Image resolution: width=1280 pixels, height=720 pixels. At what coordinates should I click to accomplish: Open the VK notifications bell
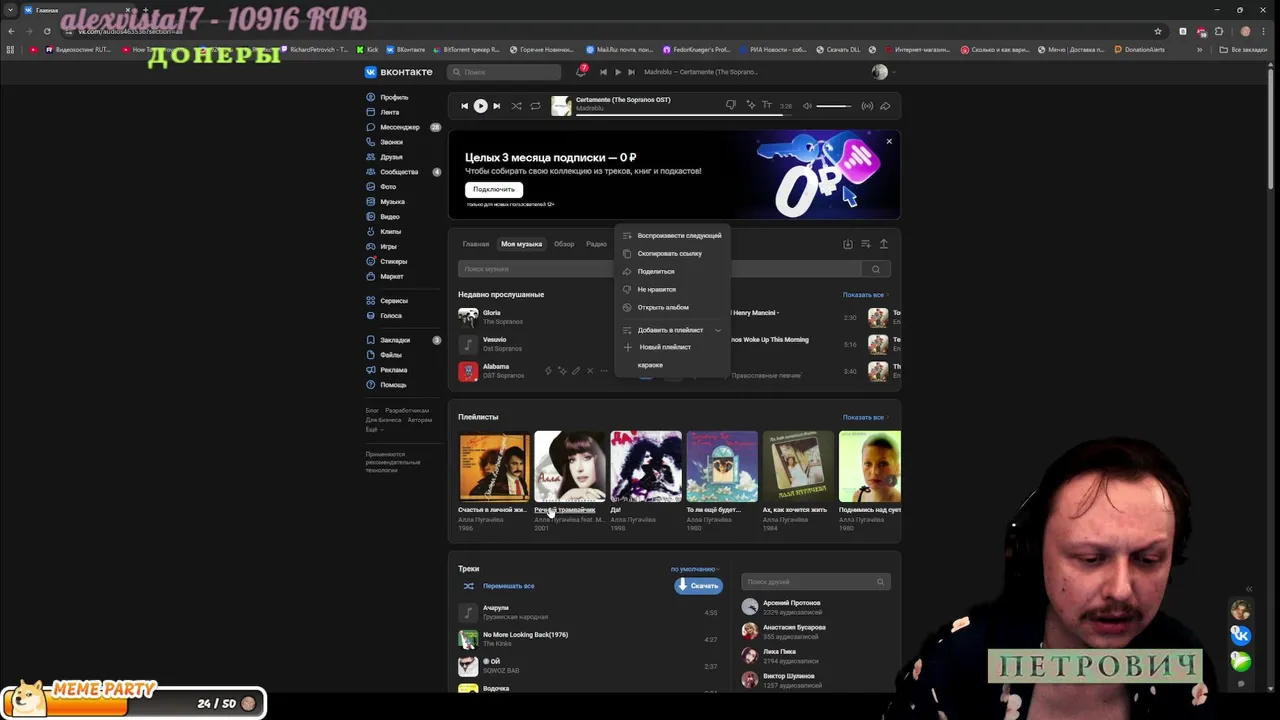pyautogui.click(x=581, y=71)
